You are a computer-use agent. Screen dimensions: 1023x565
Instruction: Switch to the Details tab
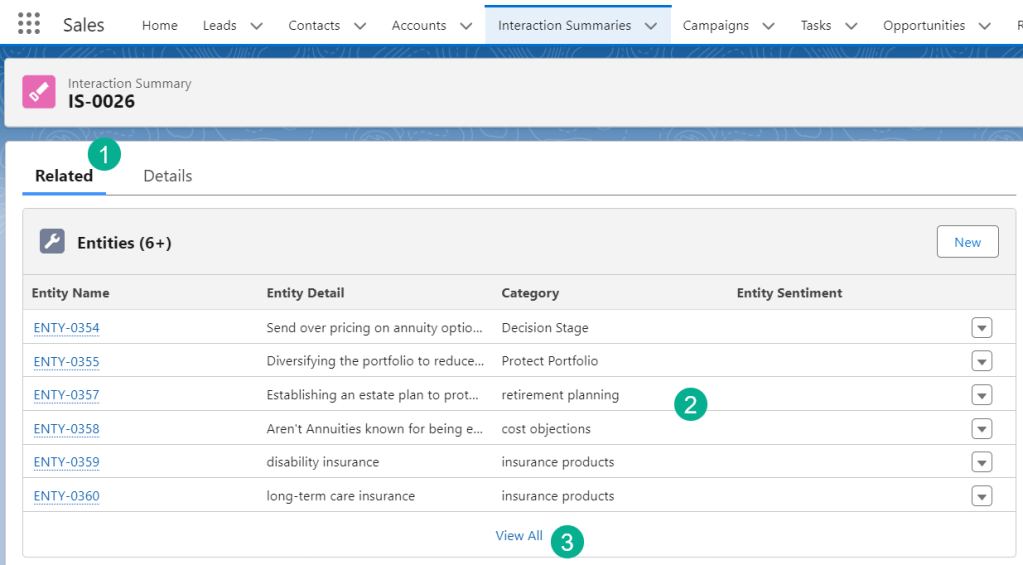[x=167, y=176]
